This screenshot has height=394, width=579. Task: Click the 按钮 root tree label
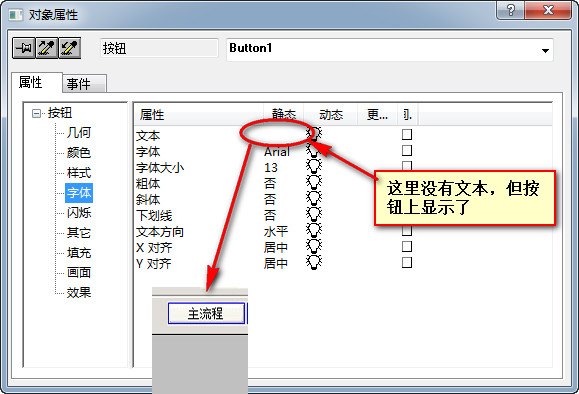(x=59, y=113)
